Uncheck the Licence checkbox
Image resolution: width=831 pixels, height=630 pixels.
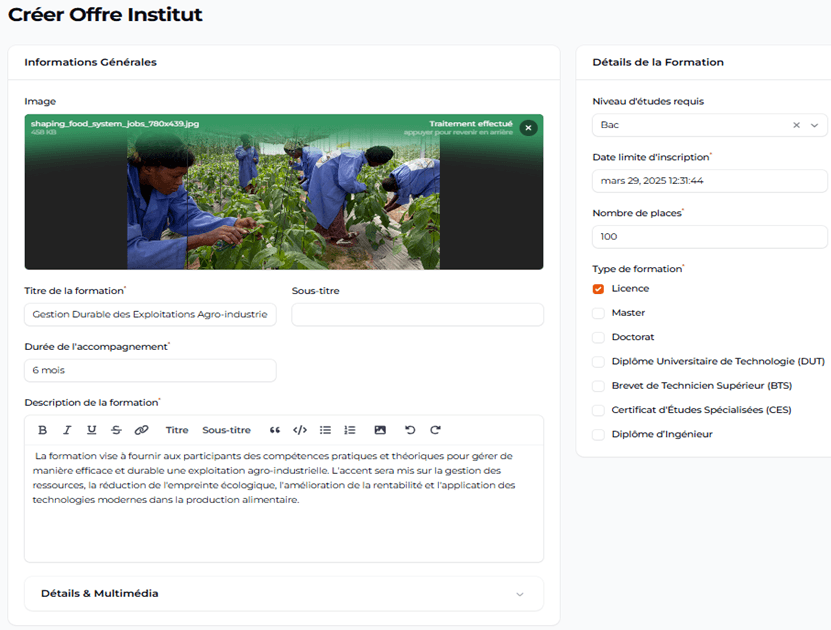click(598, 289)
